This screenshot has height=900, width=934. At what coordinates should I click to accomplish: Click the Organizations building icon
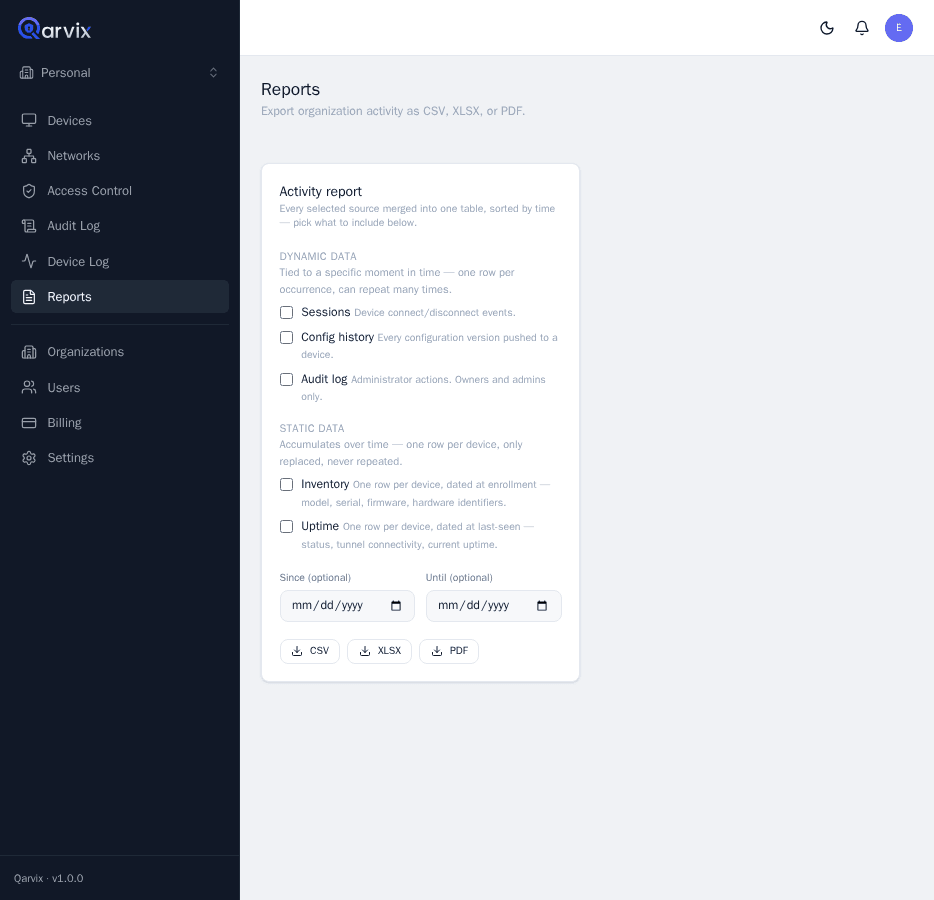[29, 352]
